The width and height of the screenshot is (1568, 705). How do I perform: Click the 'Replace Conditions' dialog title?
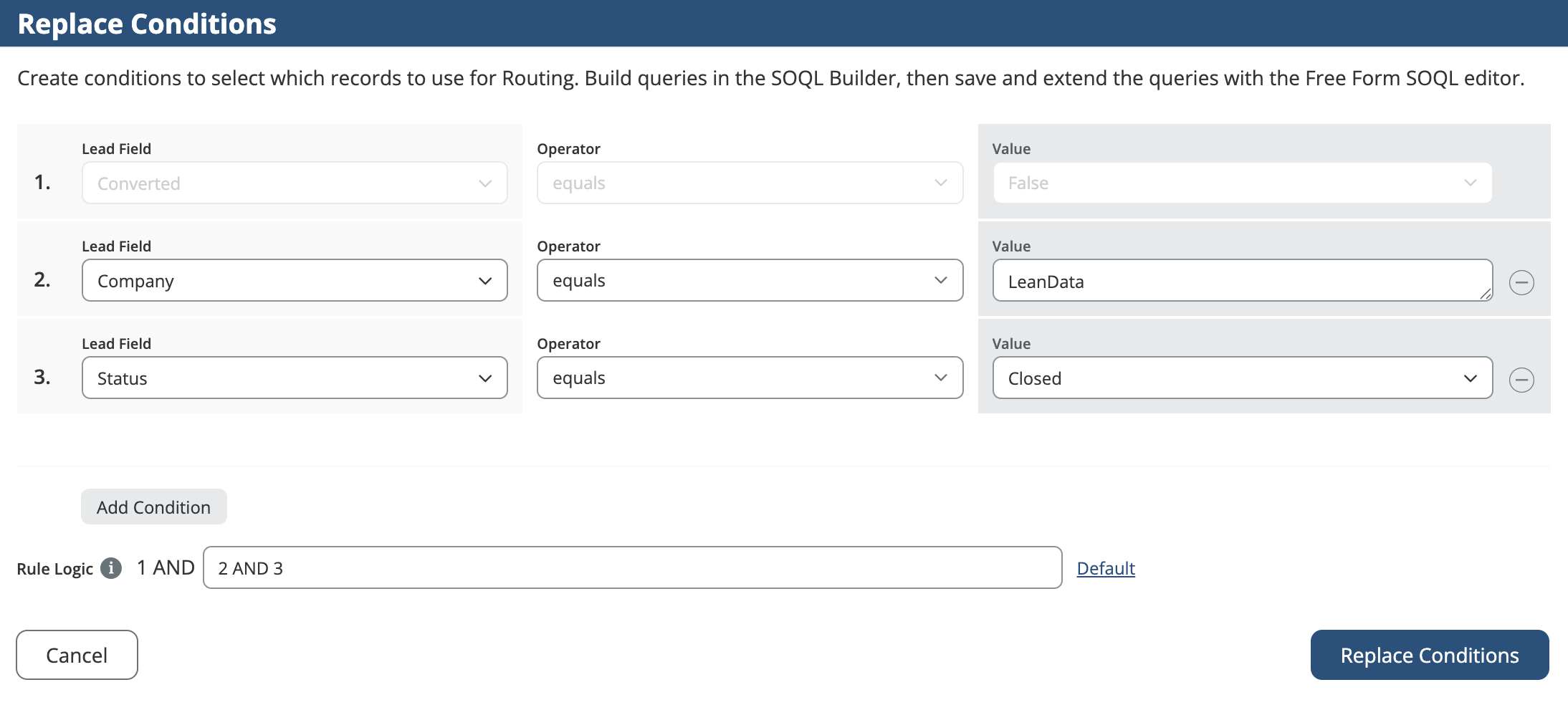[147, 24]
